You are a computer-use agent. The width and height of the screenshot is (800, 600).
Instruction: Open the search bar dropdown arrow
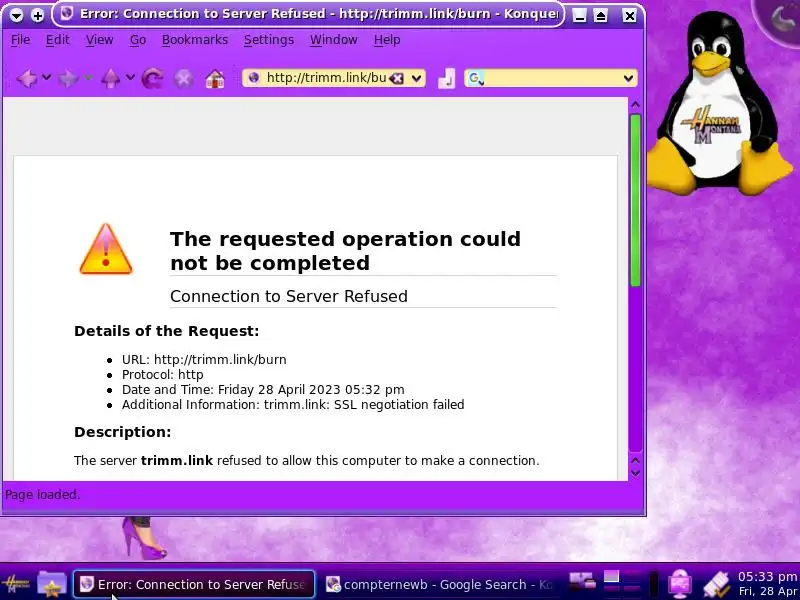coord(628,78)
